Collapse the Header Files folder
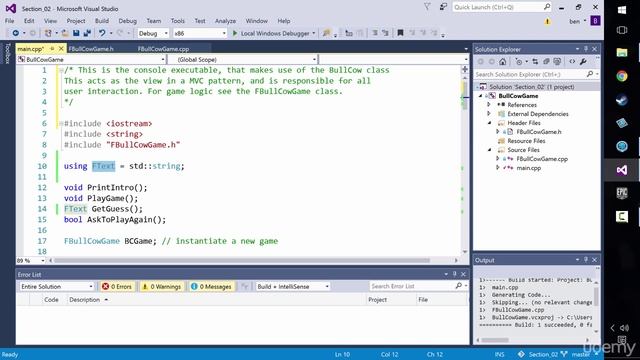 pyautogui.click(x=489, y=123)
